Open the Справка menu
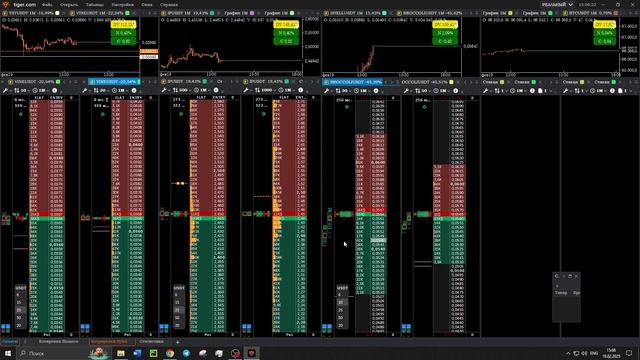The height and width of the screenshot is (360, 640). 169,4
